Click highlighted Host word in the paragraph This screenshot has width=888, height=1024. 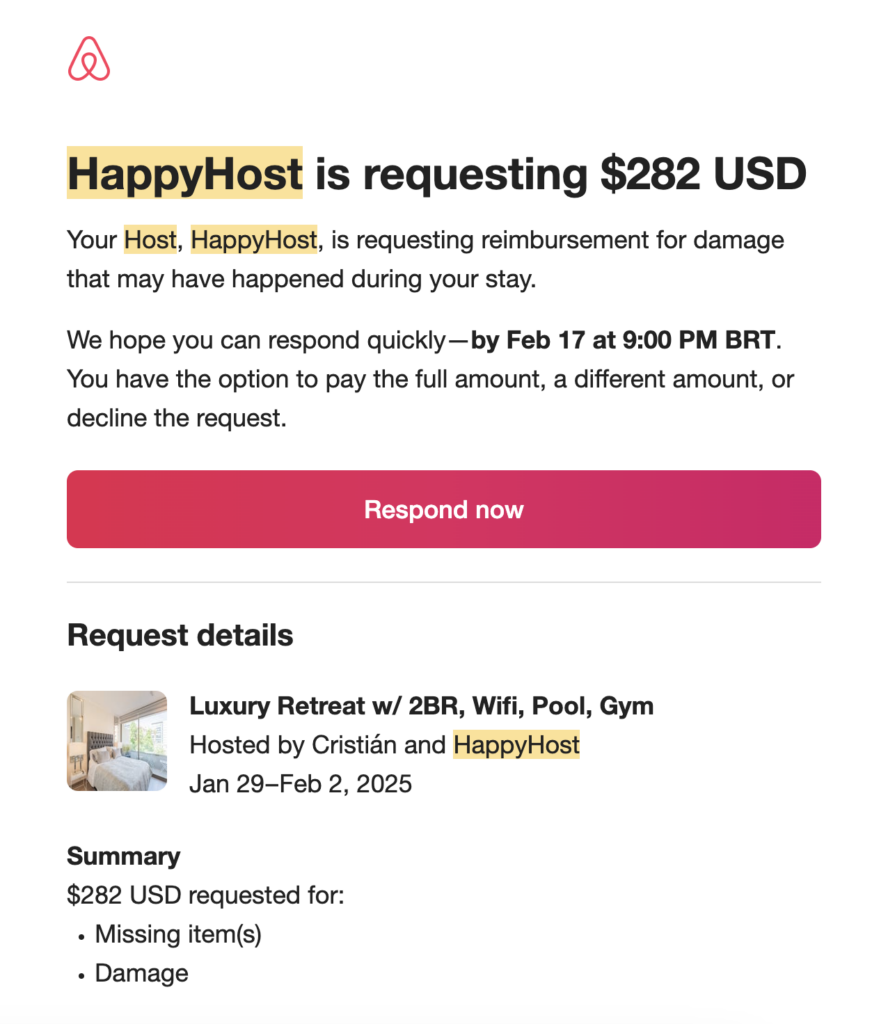tap(150, 240)
